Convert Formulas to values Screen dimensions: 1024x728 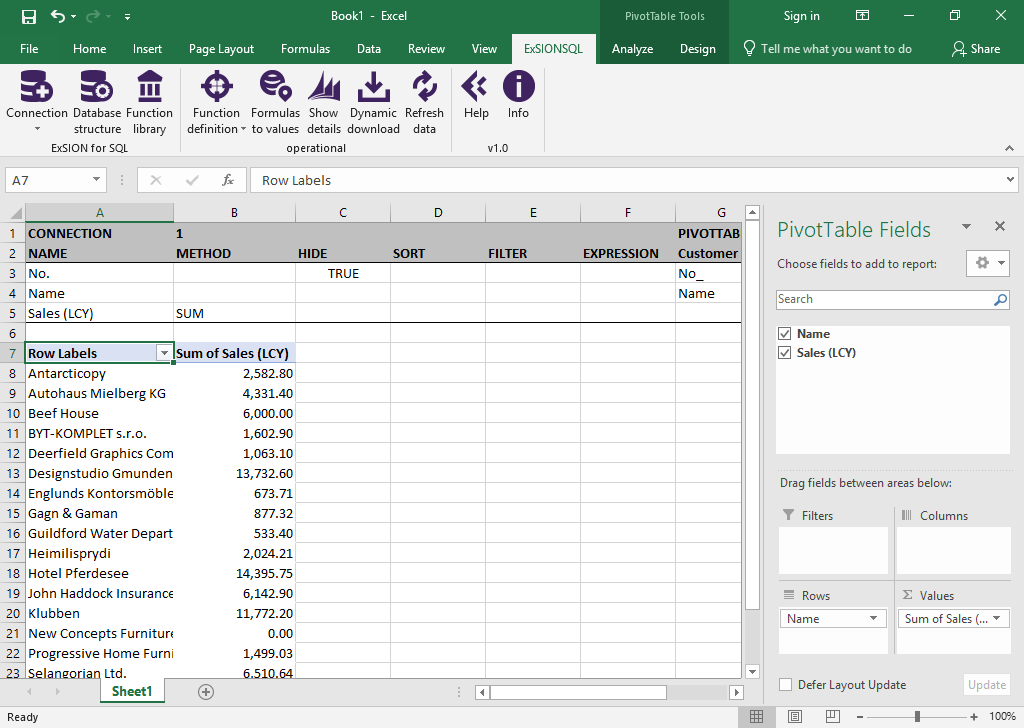[x=275, y=102]
